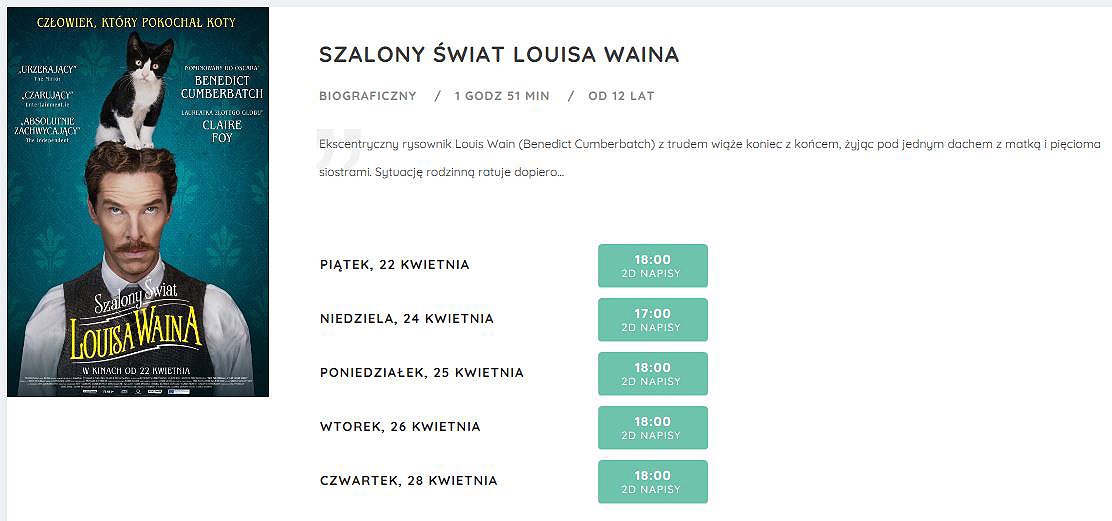This screenshot has height=521, width=1112.
Task: Open the Szalony Świat Louisa Waina poster
Action: pyautogui.click(x=138, y=202)
